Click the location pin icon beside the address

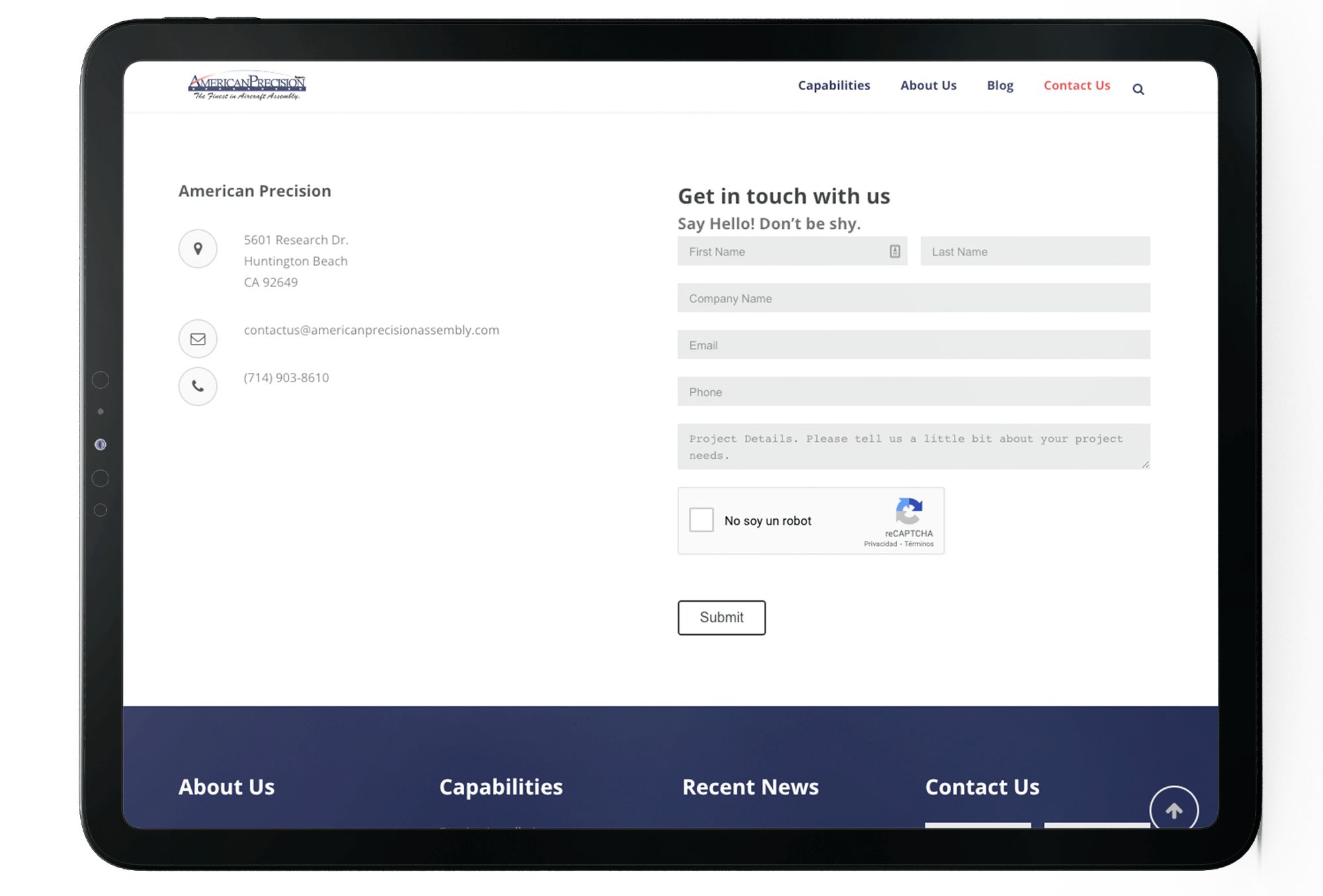pyautogui.click(x=198, y=249)
